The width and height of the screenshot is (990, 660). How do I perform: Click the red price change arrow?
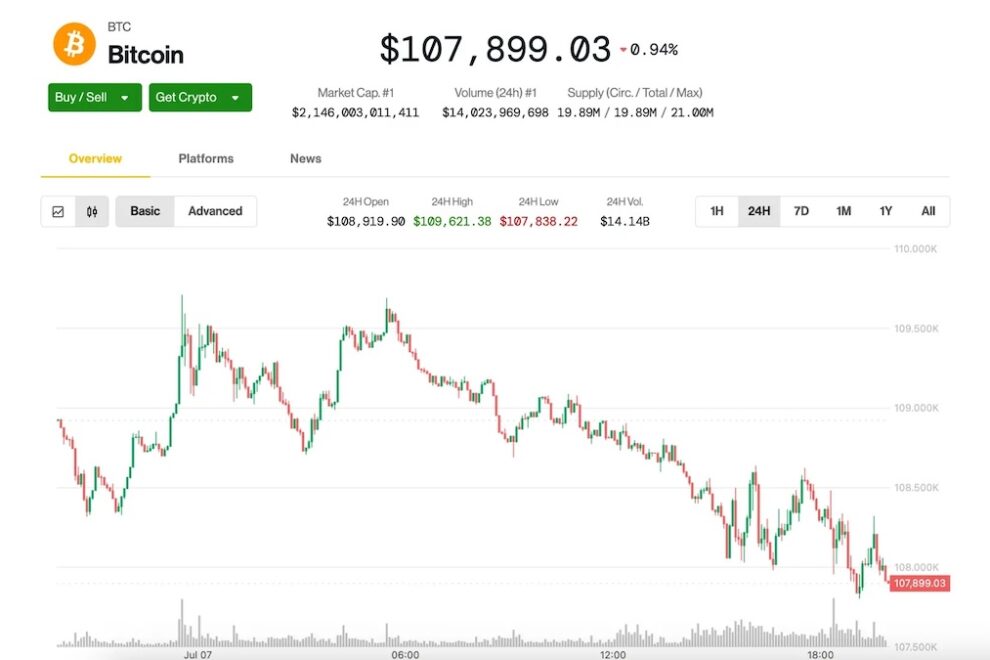coord(623,49)
